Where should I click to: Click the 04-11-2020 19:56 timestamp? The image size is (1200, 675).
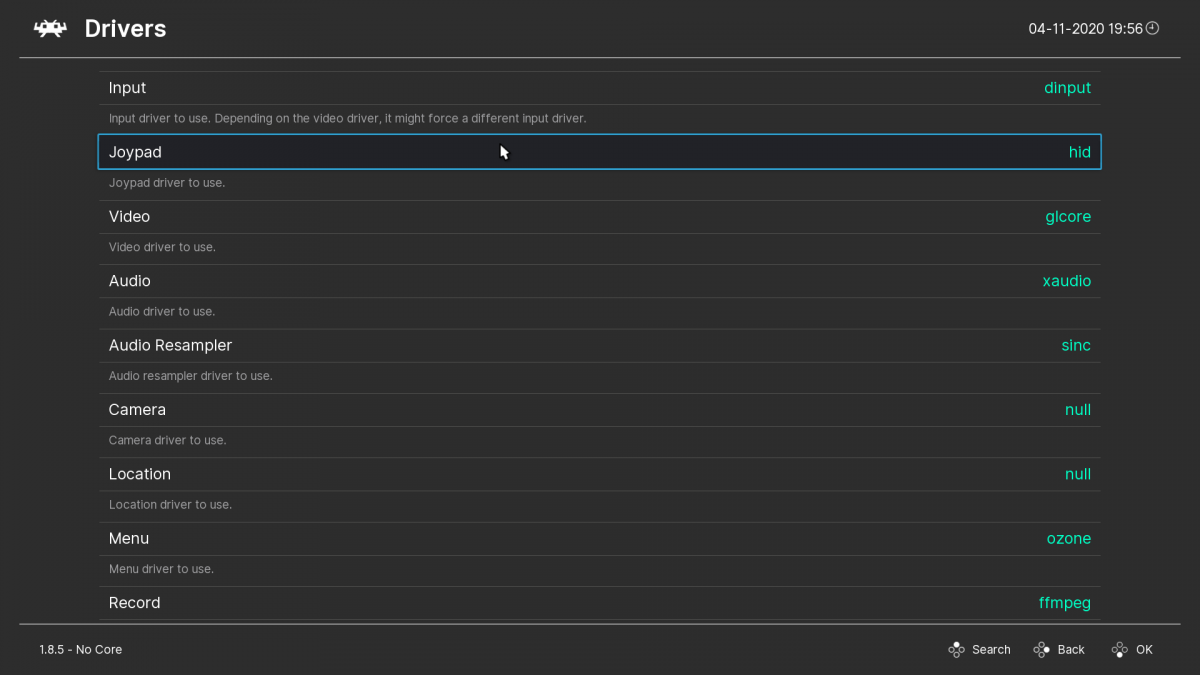click(x=1086, y=28)
